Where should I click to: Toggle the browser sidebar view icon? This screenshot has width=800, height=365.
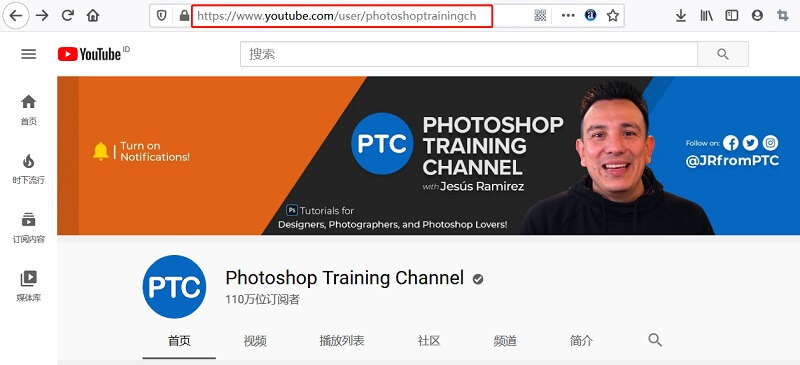click(732, 16)
